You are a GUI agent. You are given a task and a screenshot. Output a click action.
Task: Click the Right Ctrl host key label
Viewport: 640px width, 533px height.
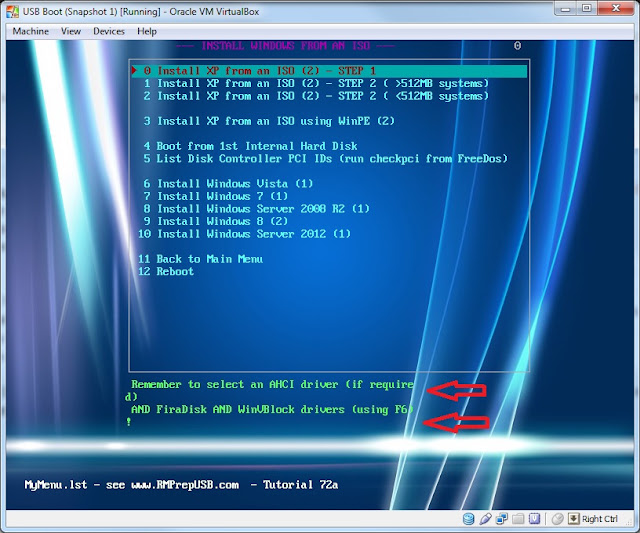click(x=600, y=519)
